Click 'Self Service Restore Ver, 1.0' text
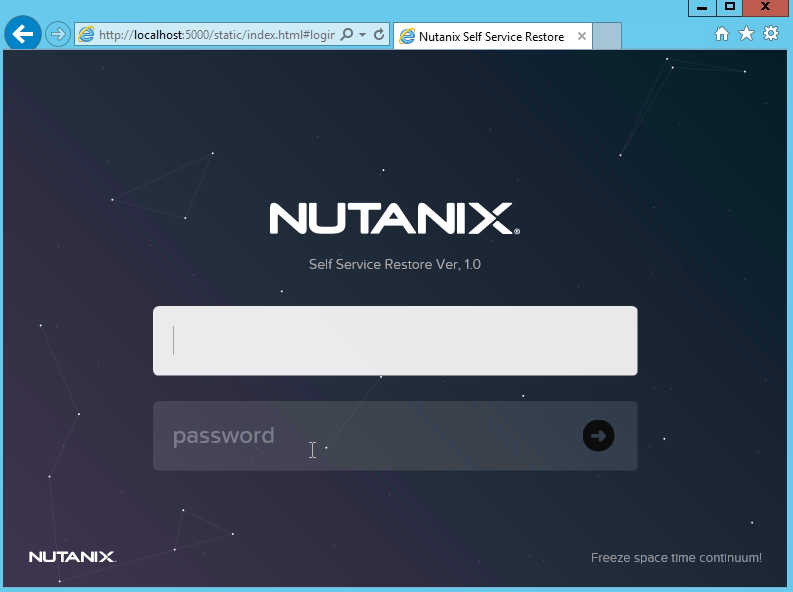 pos(394,264)
